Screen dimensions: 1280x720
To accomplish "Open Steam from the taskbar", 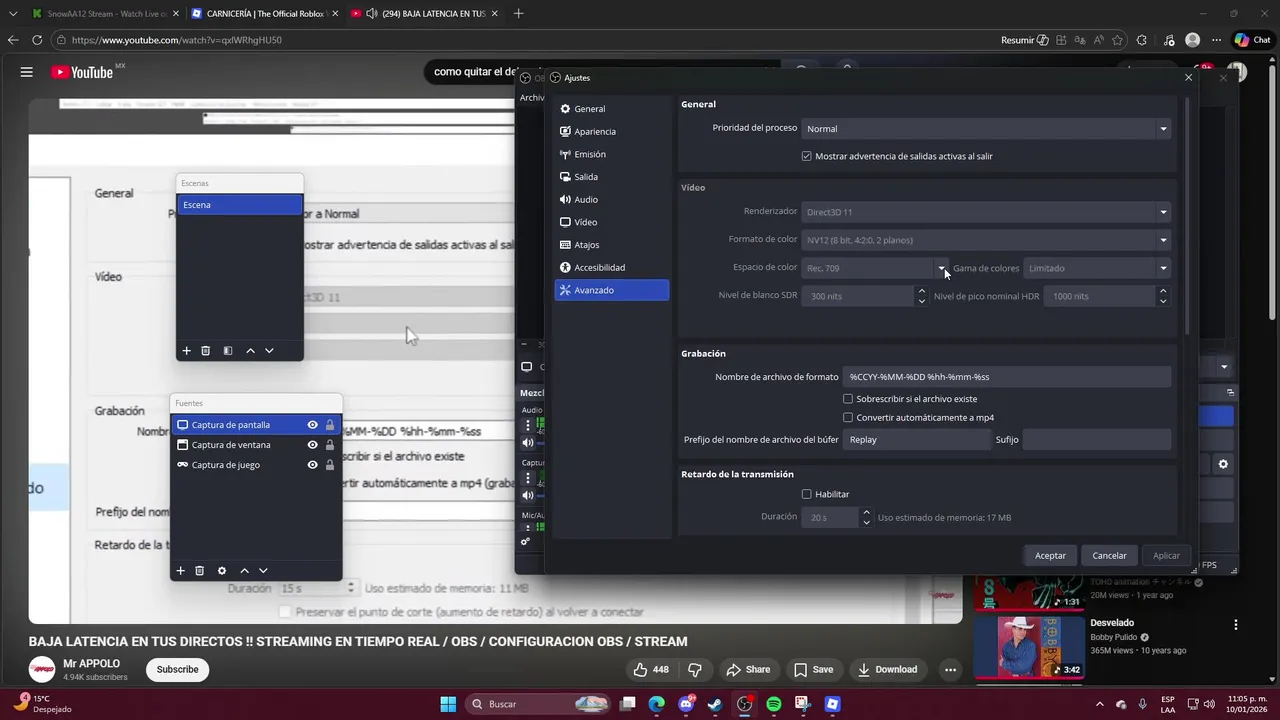I will [x=715, y=704].
